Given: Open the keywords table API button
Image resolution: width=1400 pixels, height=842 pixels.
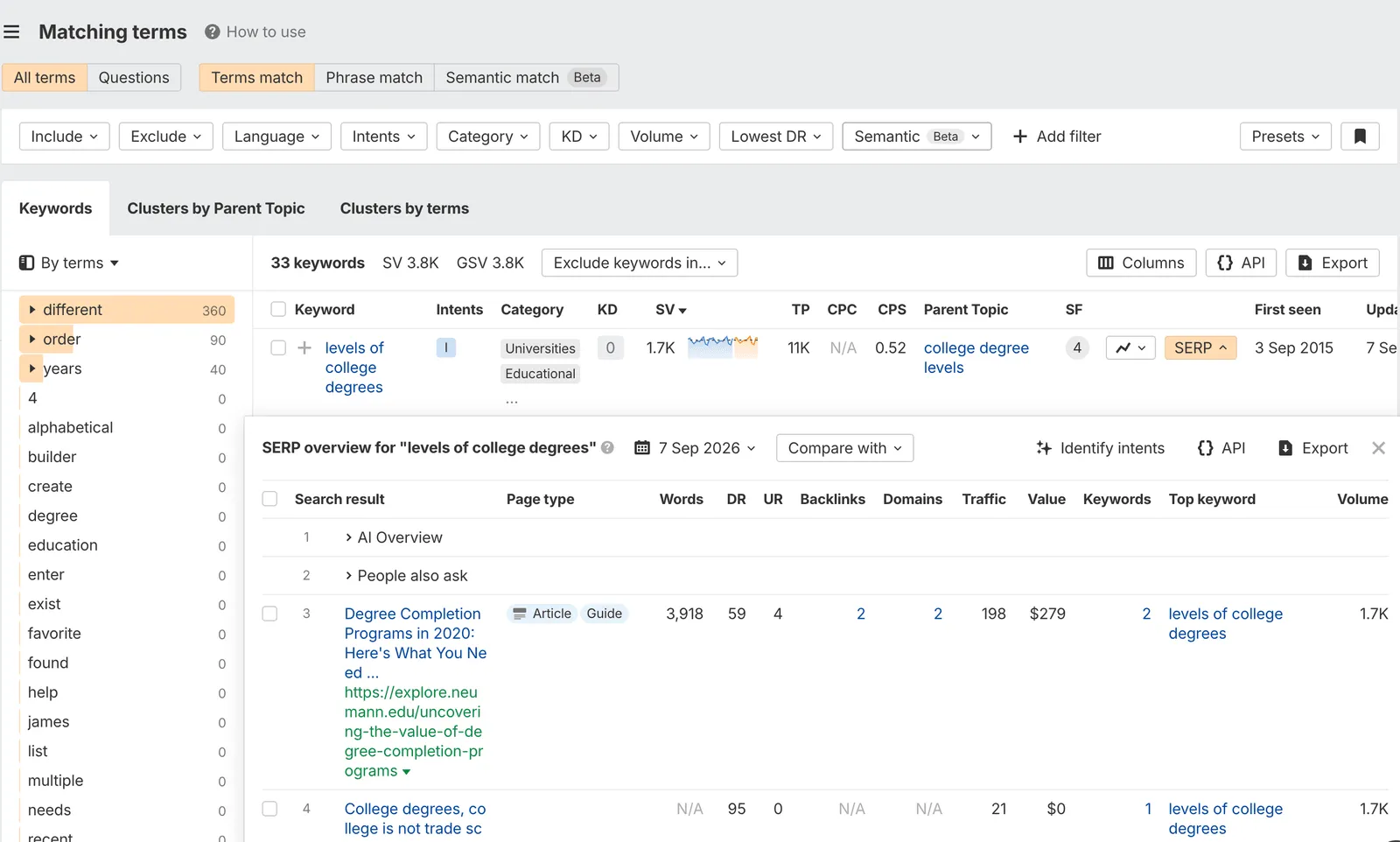Looking at the screenshot, I should coord(1241,263).
